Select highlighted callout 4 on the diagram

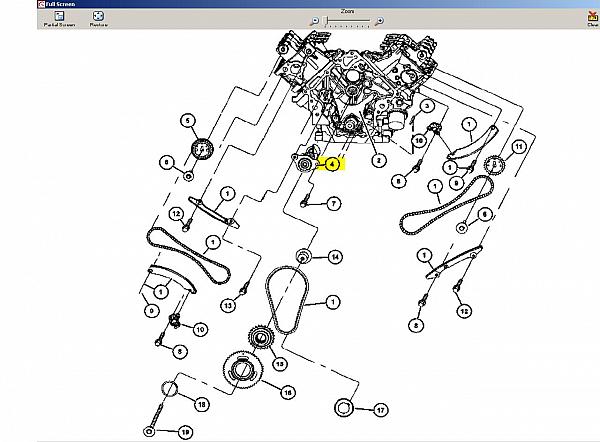click(332, 164)
